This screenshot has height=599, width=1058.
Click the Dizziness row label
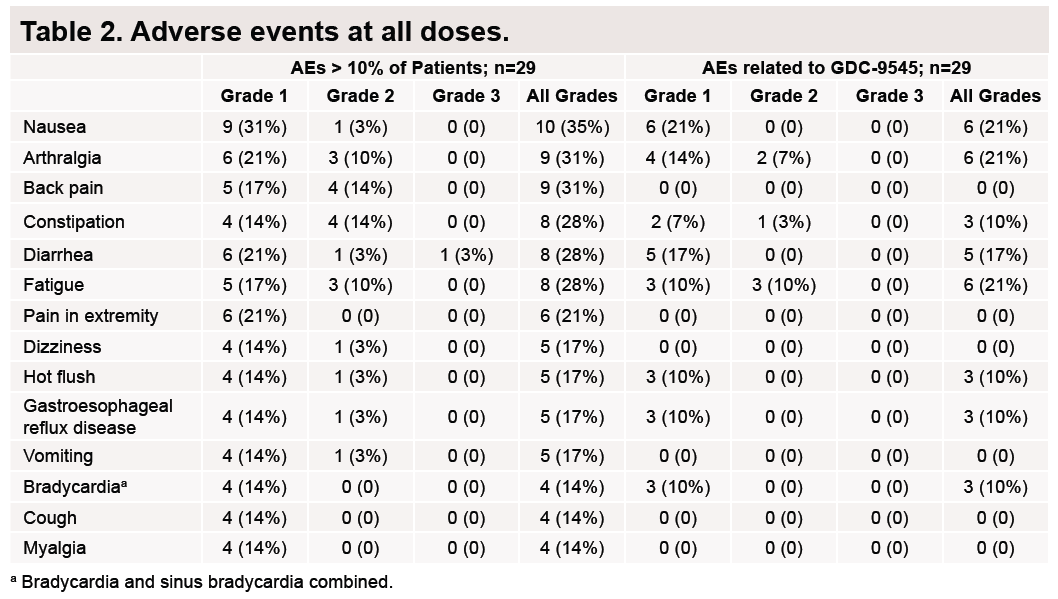coord(62,347)
